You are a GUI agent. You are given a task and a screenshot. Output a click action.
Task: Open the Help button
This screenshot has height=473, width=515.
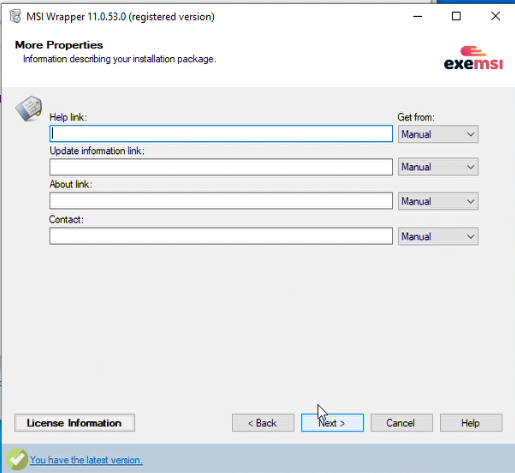(471, 423)
